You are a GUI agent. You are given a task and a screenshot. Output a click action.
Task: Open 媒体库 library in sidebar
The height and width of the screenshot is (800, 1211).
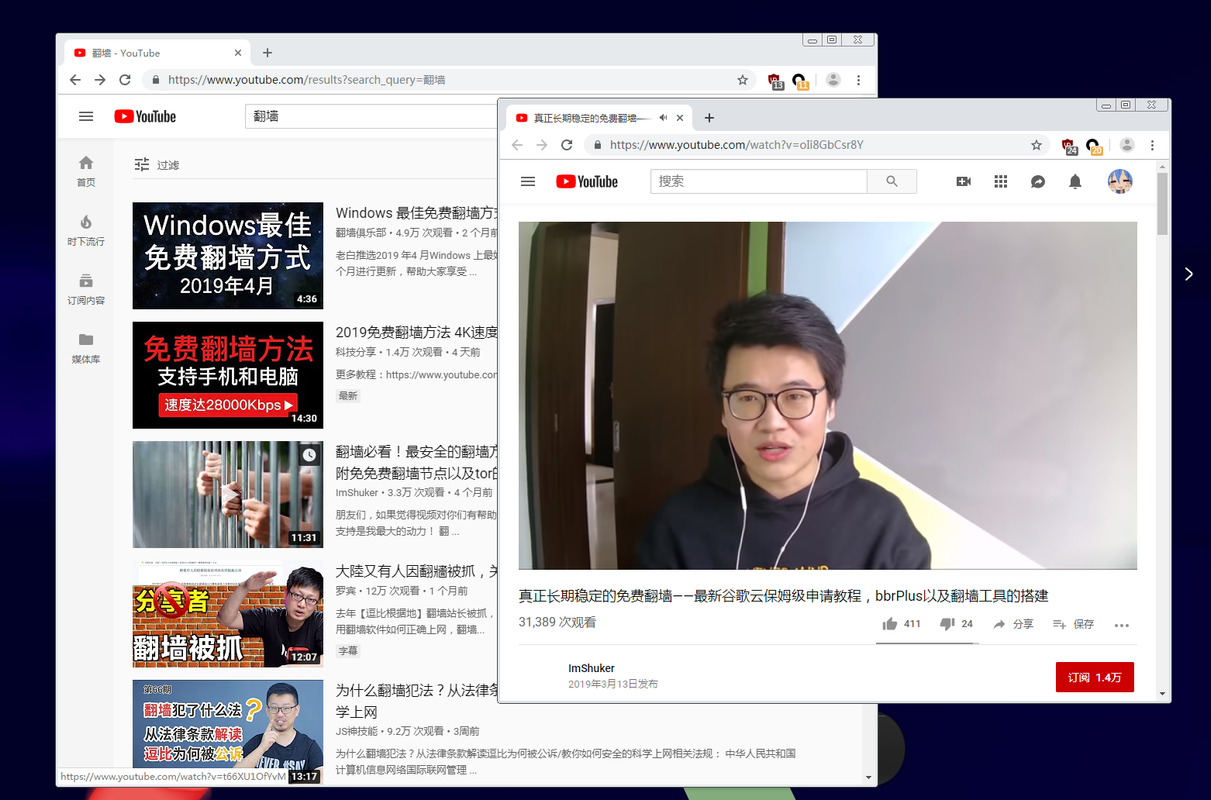(x=86, y=348)
